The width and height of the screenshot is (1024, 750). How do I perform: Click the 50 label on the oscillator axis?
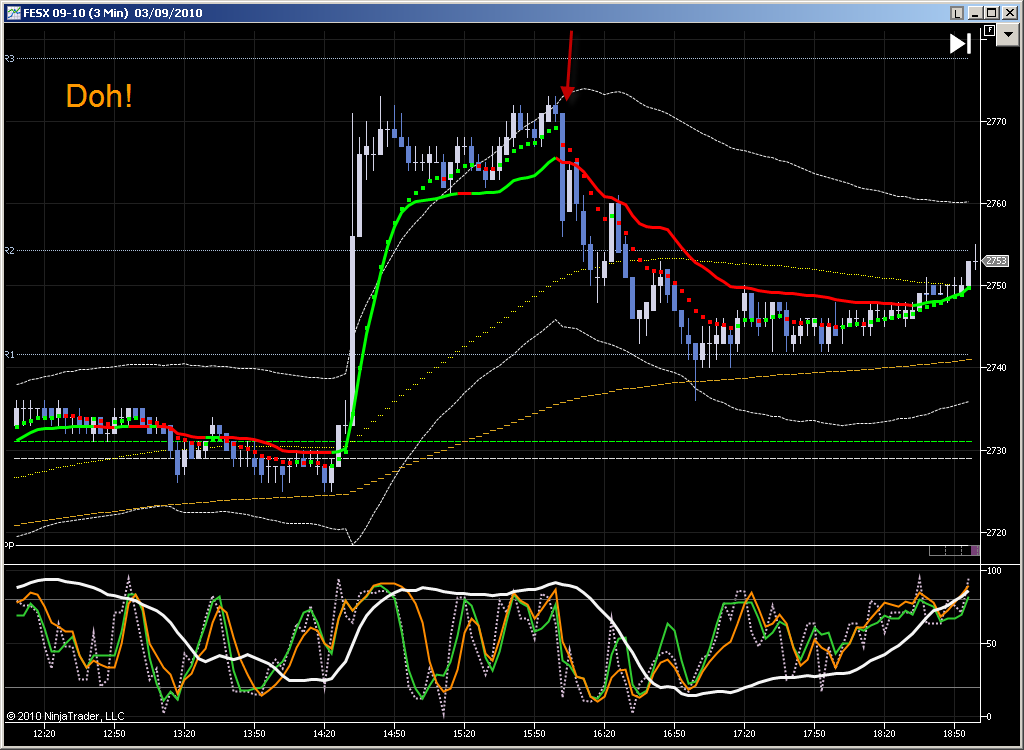[x=993, y=644]
